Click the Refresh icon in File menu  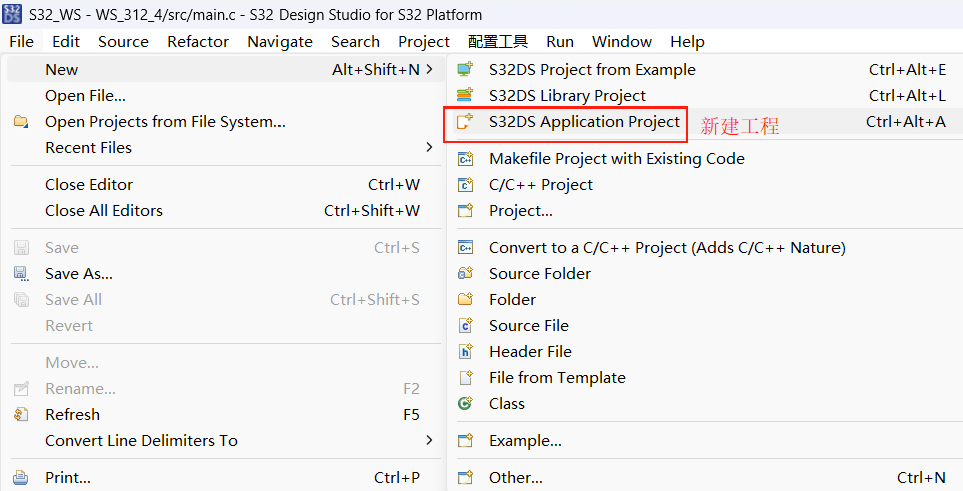coord(21,415)
